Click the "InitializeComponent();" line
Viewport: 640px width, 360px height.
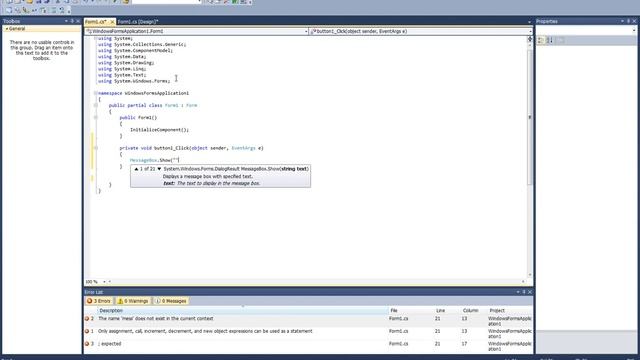159,130
